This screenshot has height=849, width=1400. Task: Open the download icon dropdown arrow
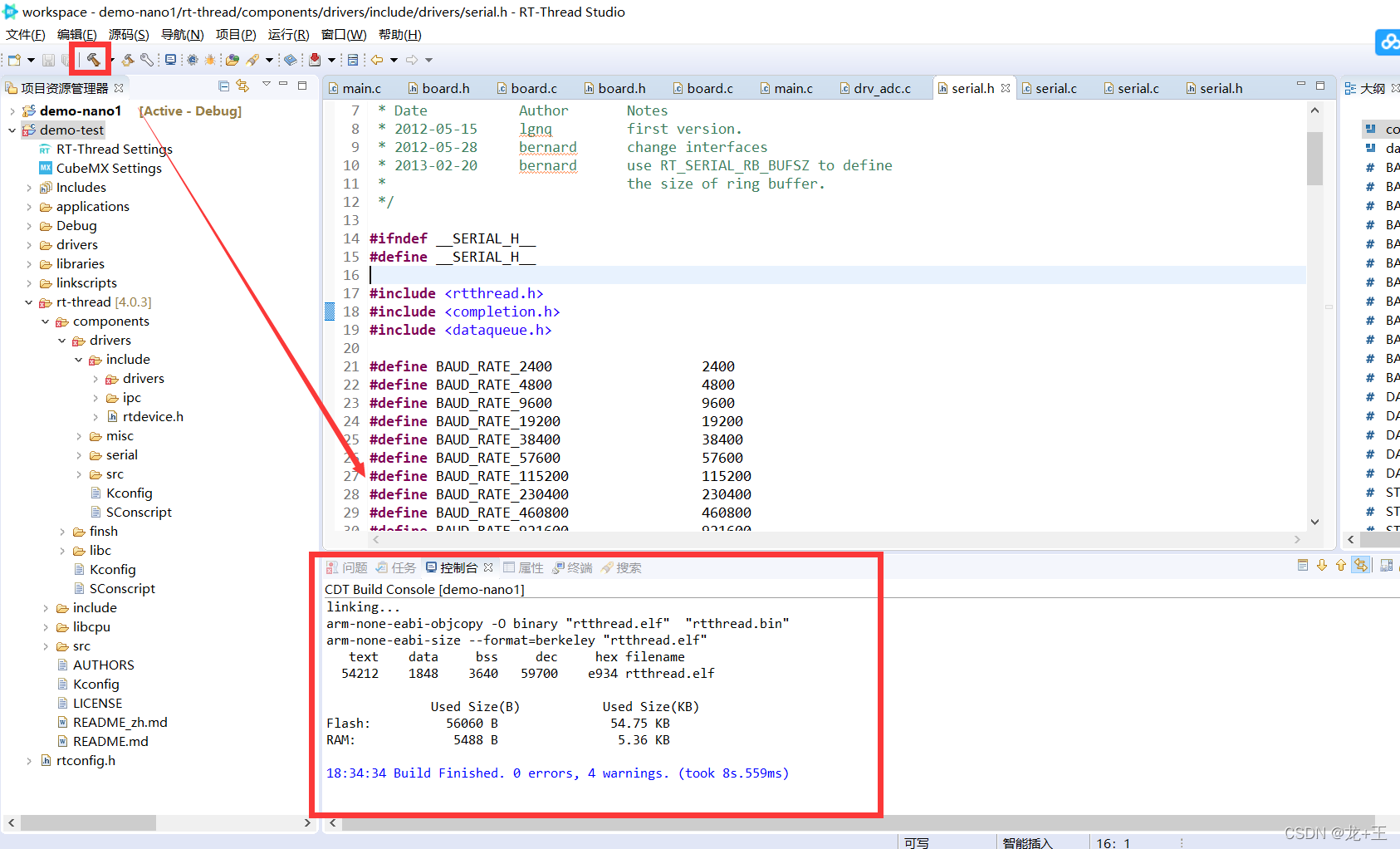(x=331, y=60)
